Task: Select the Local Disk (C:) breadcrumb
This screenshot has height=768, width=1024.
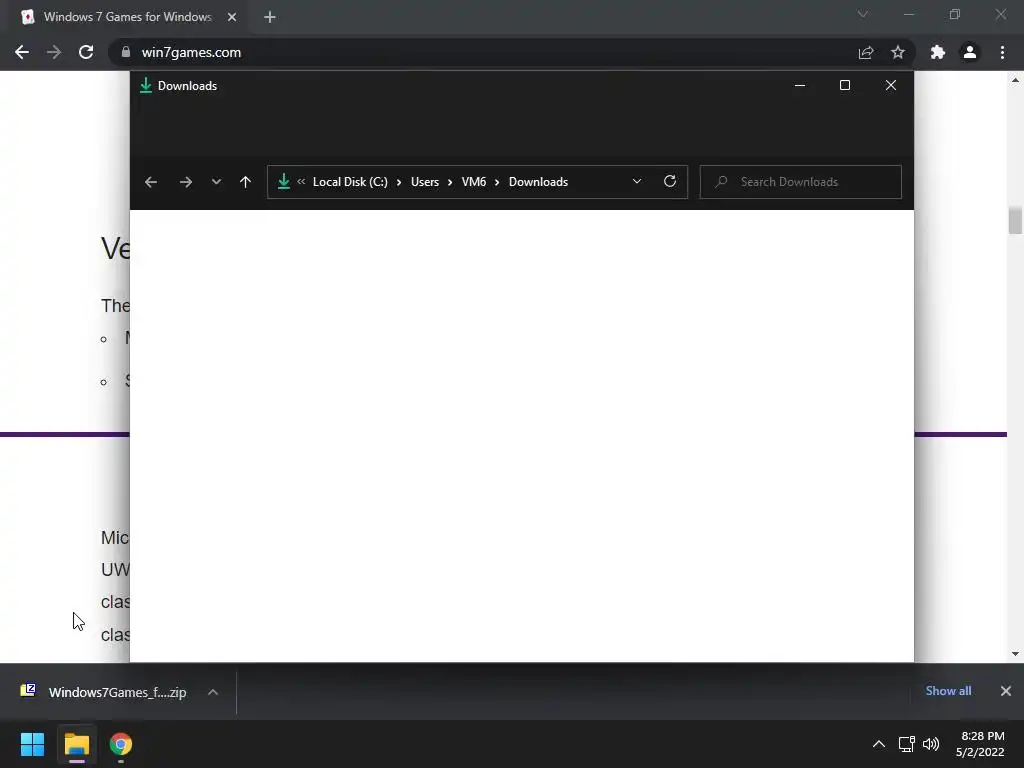Action: [350, 182]
